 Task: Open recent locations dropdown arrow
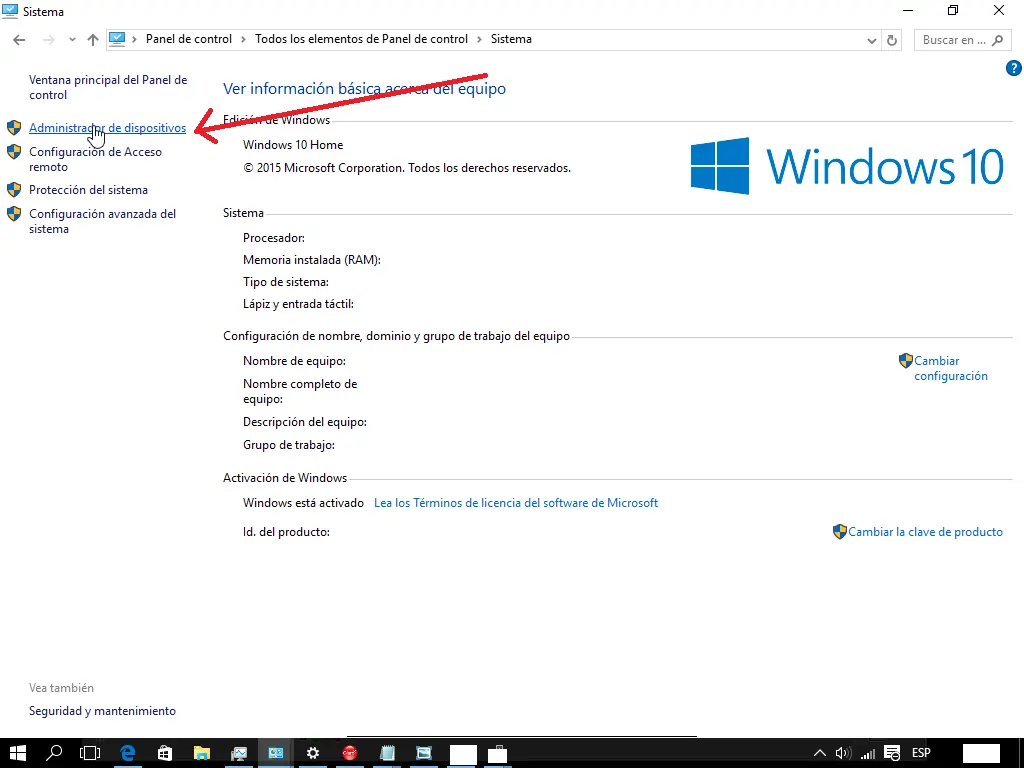(x=72, y=40)
